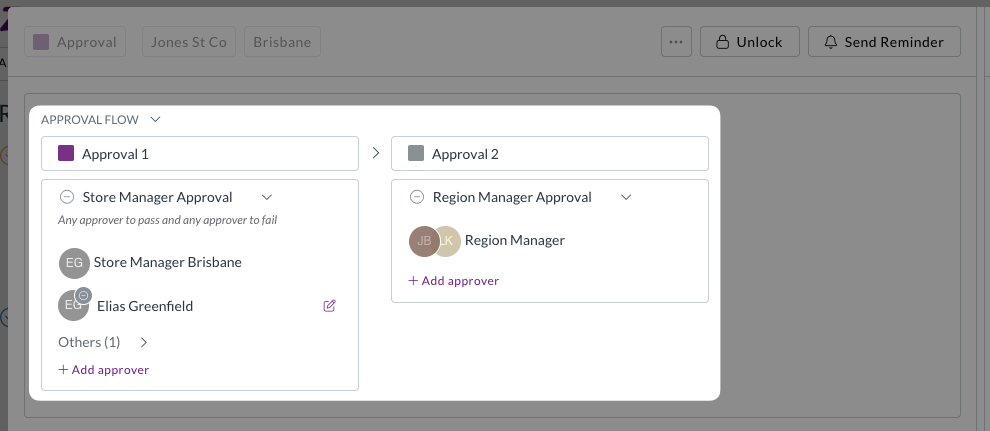Viewport: 990px width, 431px height.
Task: Click the EG avatar for Store Manager Brisbane
Action: pos(74,263)
